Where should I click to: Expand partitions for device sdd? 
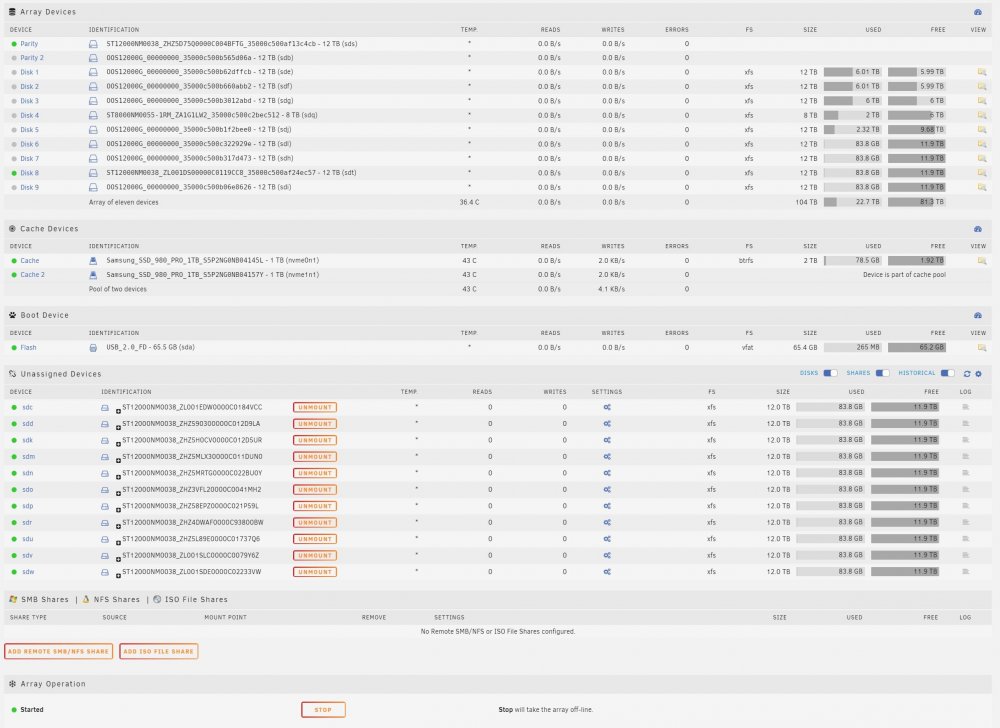[x=118, y=427]
